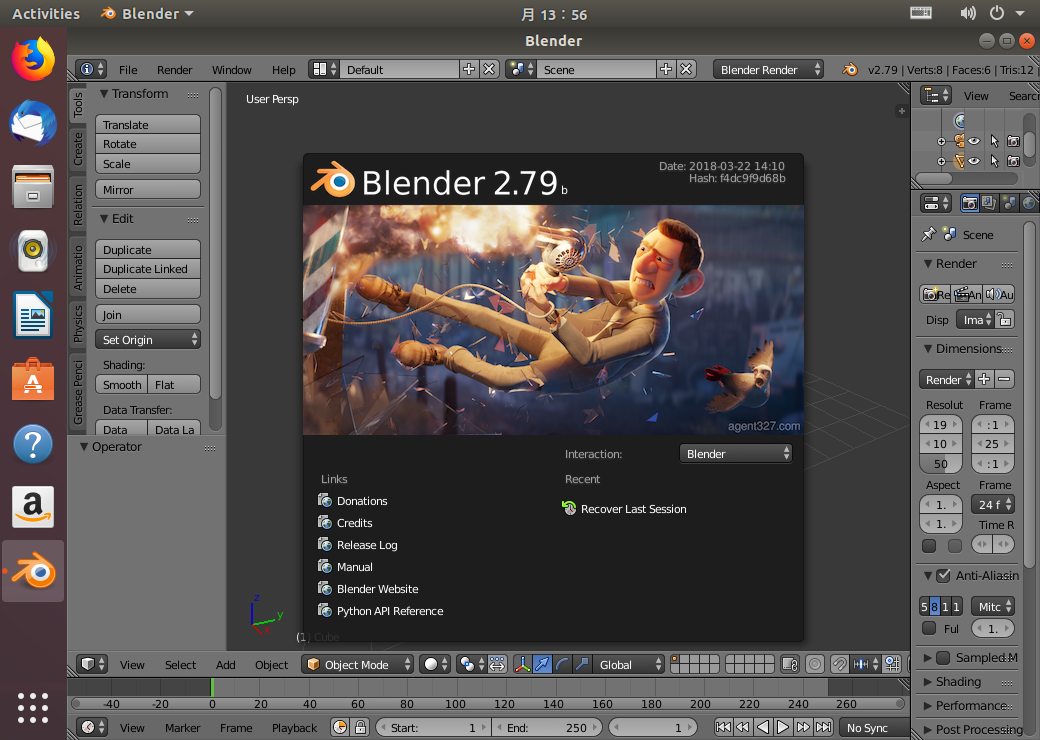The height and width of the screenshot is (740, 1040).
Task: Pin the properties context with pin icon
Action: coord(929,234)
